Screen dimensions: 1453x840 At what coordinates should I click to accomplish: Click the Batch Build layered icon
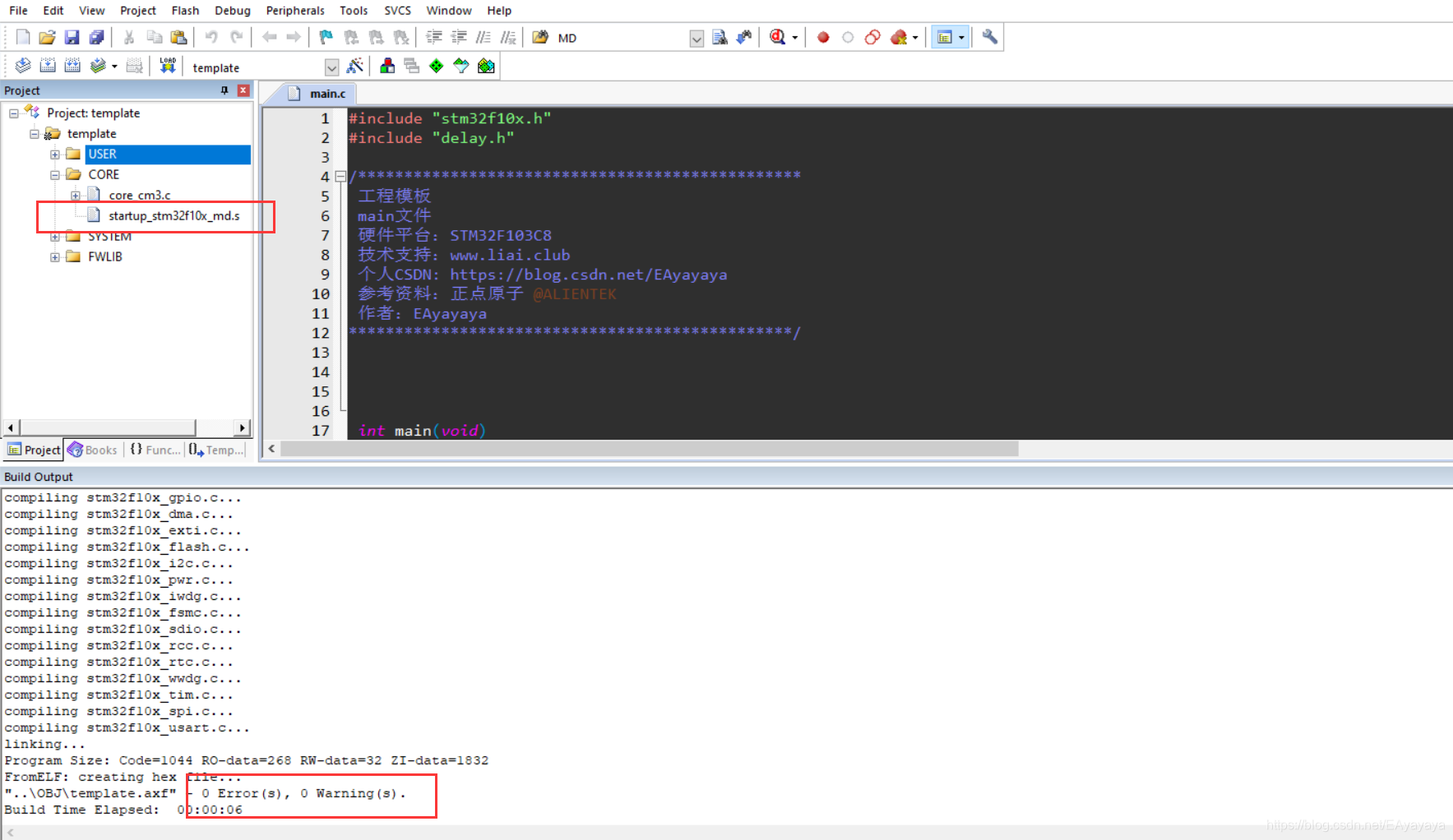(x=98, y=66)
